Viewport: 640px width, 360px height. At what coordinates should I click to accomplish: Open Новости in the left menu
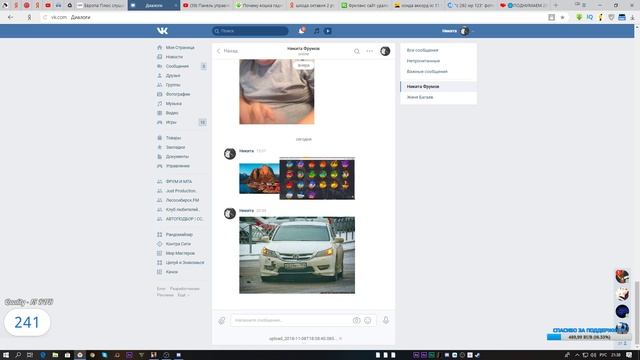(x=174, y=57)
